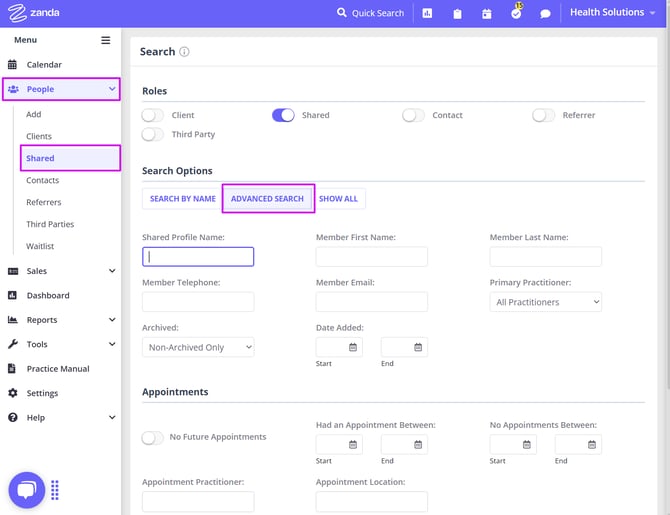
Task: Open the reports chart icon in top bar
Action: click(428, 14)
